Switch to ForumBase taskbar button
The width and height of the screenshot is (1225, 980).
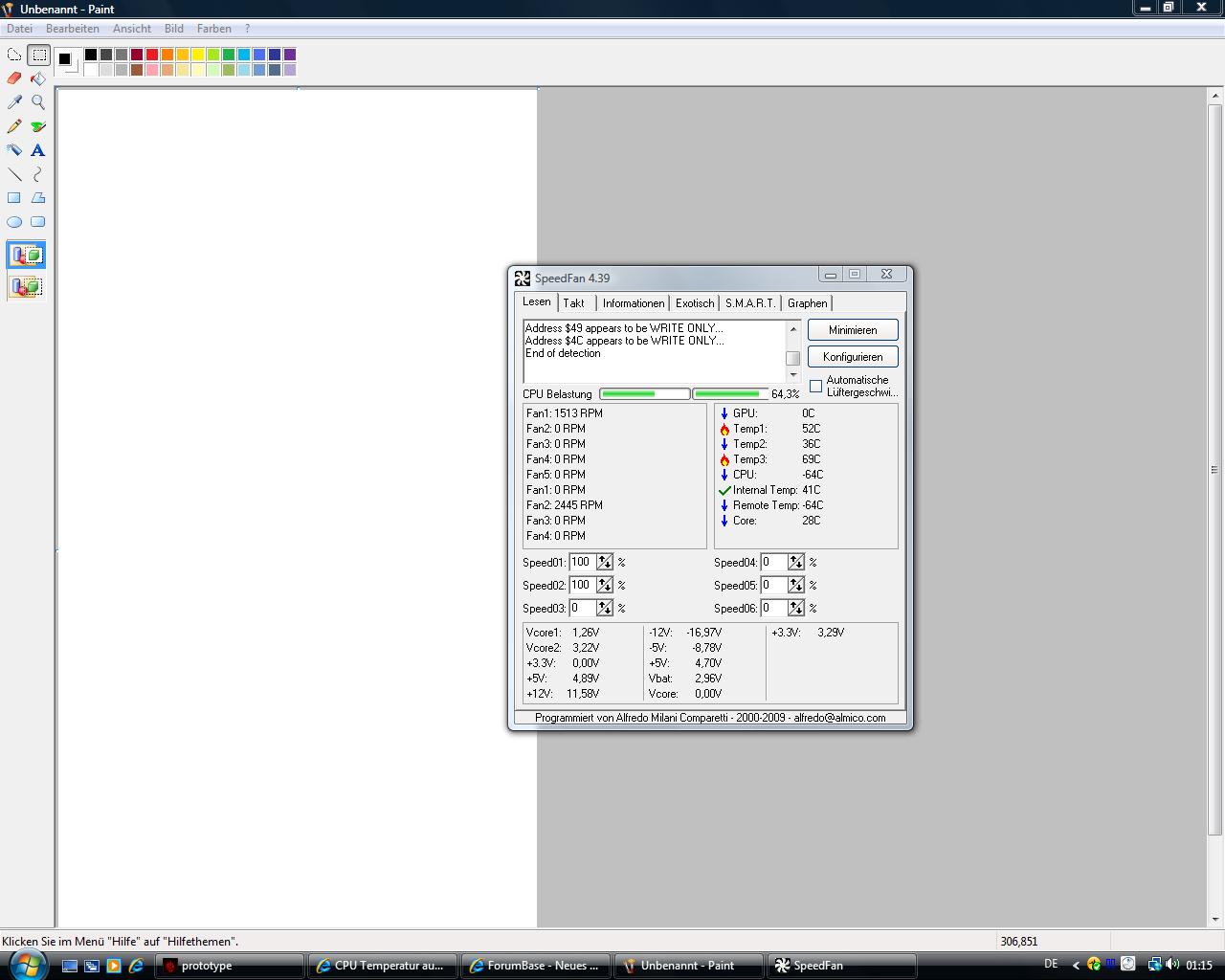(536, 966)
